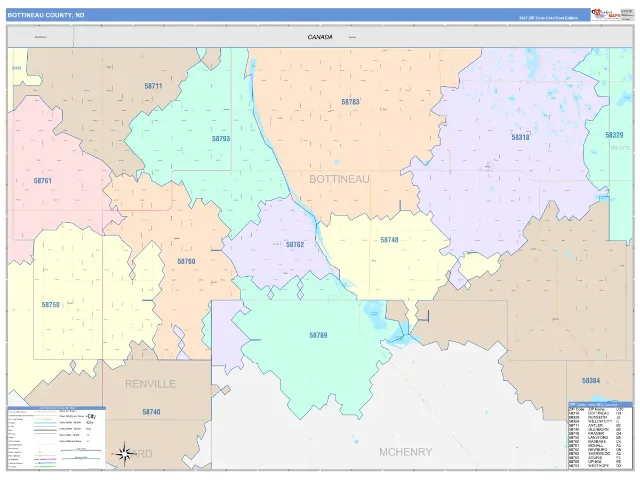Select the 58318 ZIP code label
640x480 pixels.
pyautogui.click(x=520, y=137)
